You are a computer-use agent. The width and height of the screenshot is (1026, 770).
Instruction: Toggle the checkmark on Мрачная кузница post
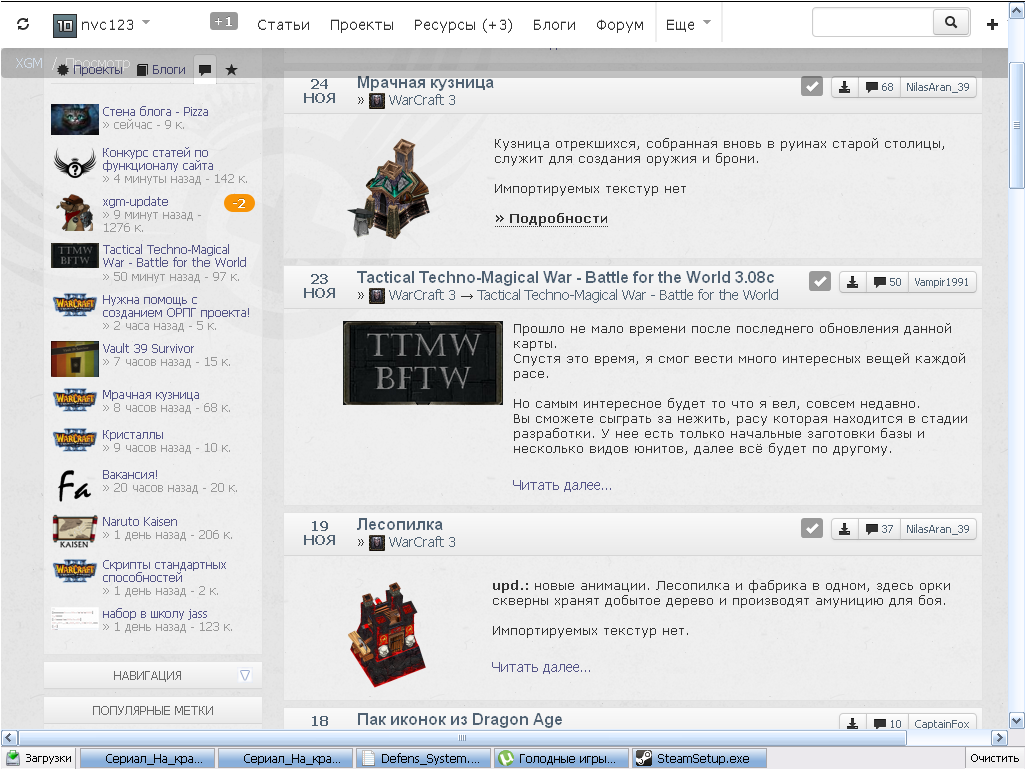click(x=811, y=86)
